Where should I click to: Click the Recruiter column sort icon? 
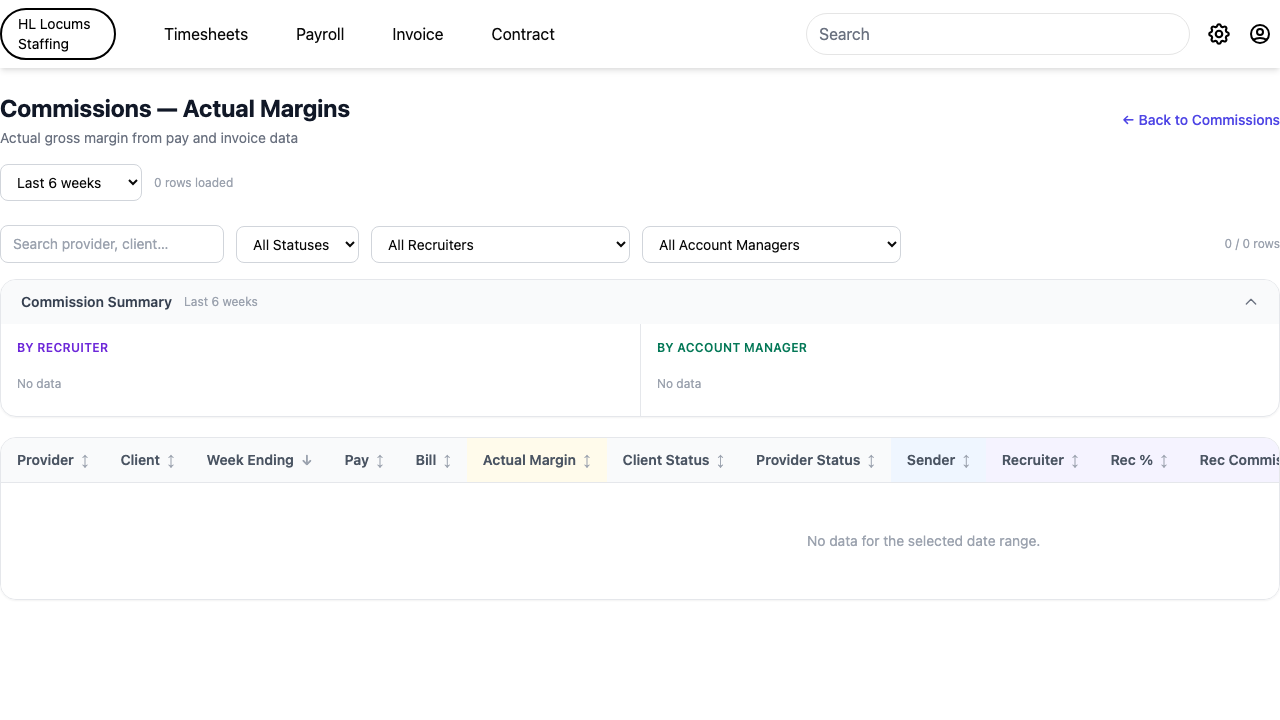tap(1075, 461)
